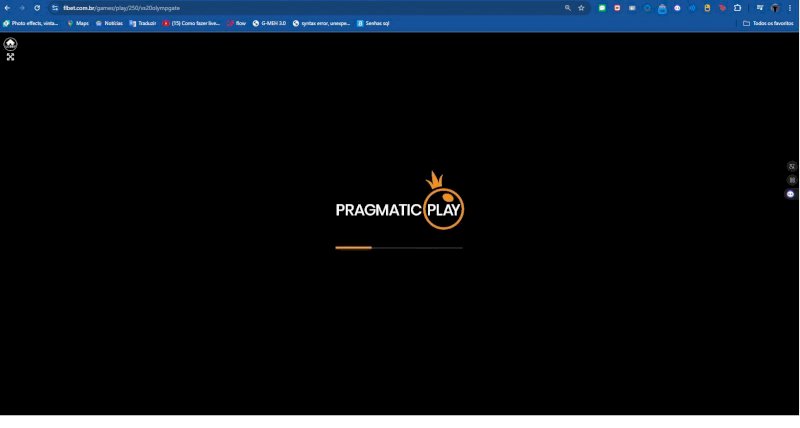
Task: Click the middle round icon on right edge
Action: click(x=792, y=180)
